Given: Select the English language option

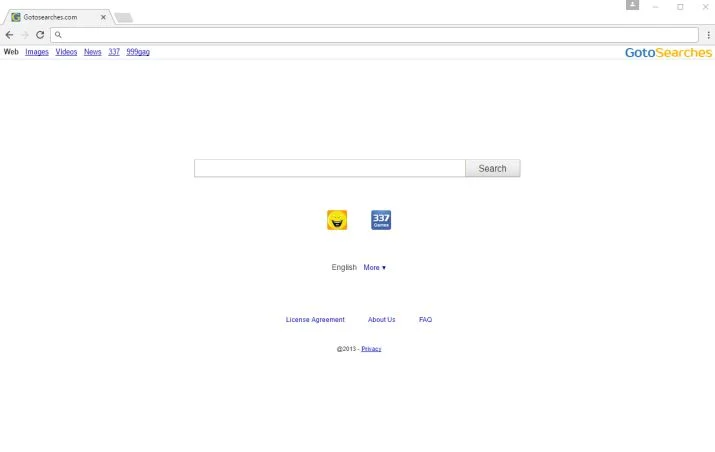Looking at the screenshot, I should (x=344, y=267).
